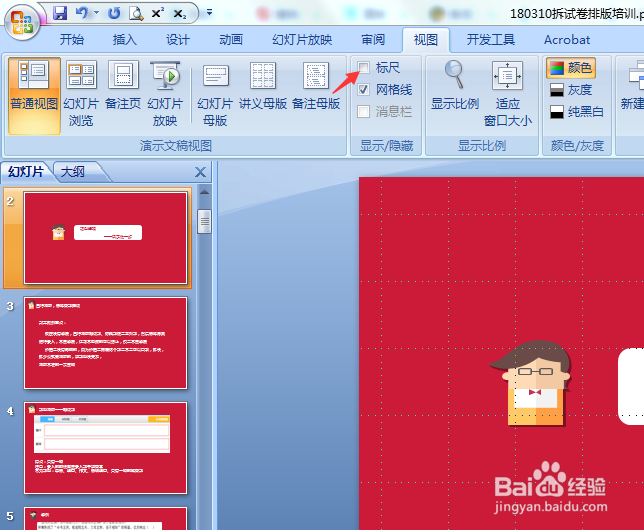Select 灰度 grayscale mode
Screen dimensions: 644x530
[571, 90]
